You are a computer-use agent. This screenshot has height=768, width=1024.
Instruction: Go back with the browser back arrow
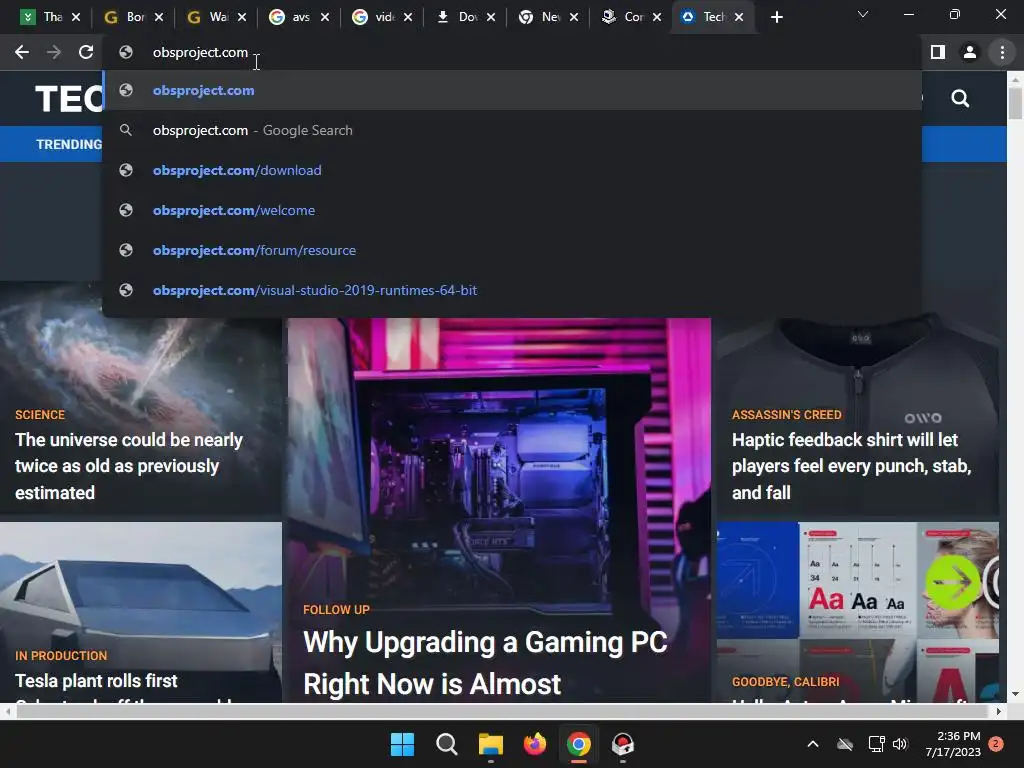[x=22, y=52]
